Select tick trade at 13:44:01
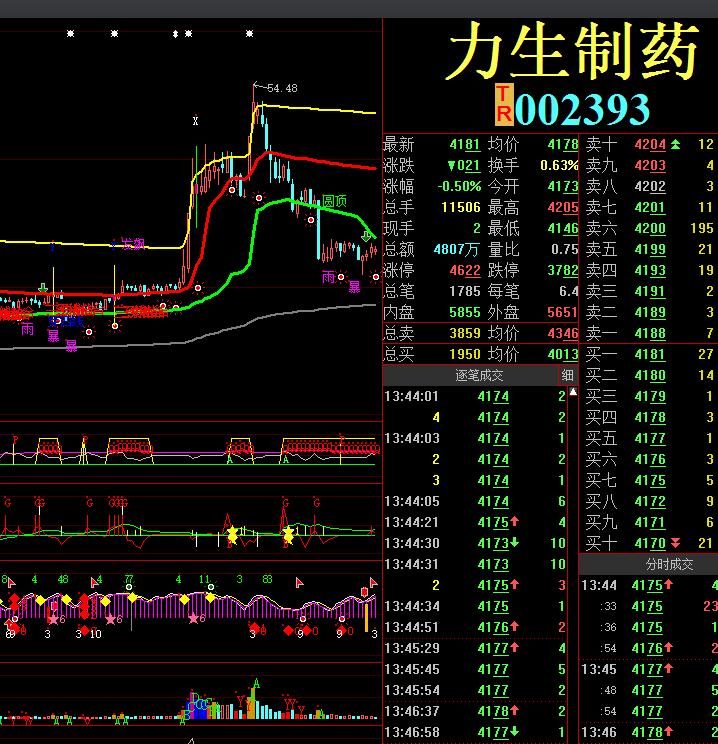718x744 pixels. 475,396
